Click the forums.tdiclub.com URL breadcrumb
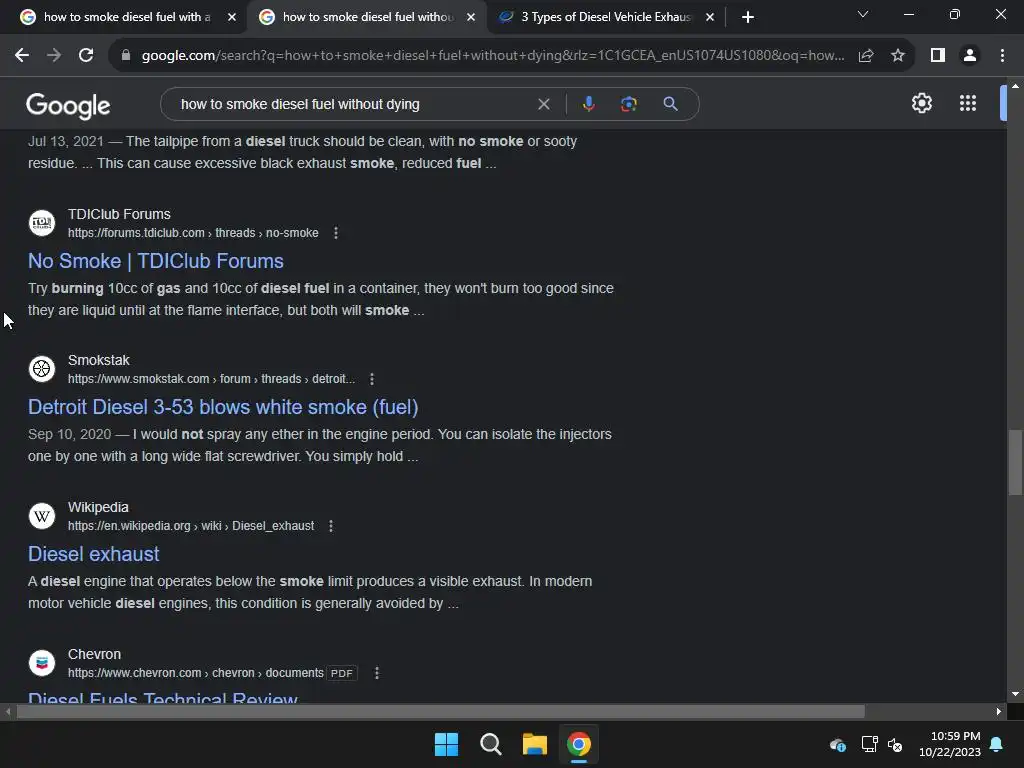This screenshot has width=1024, height=768. 193,233
